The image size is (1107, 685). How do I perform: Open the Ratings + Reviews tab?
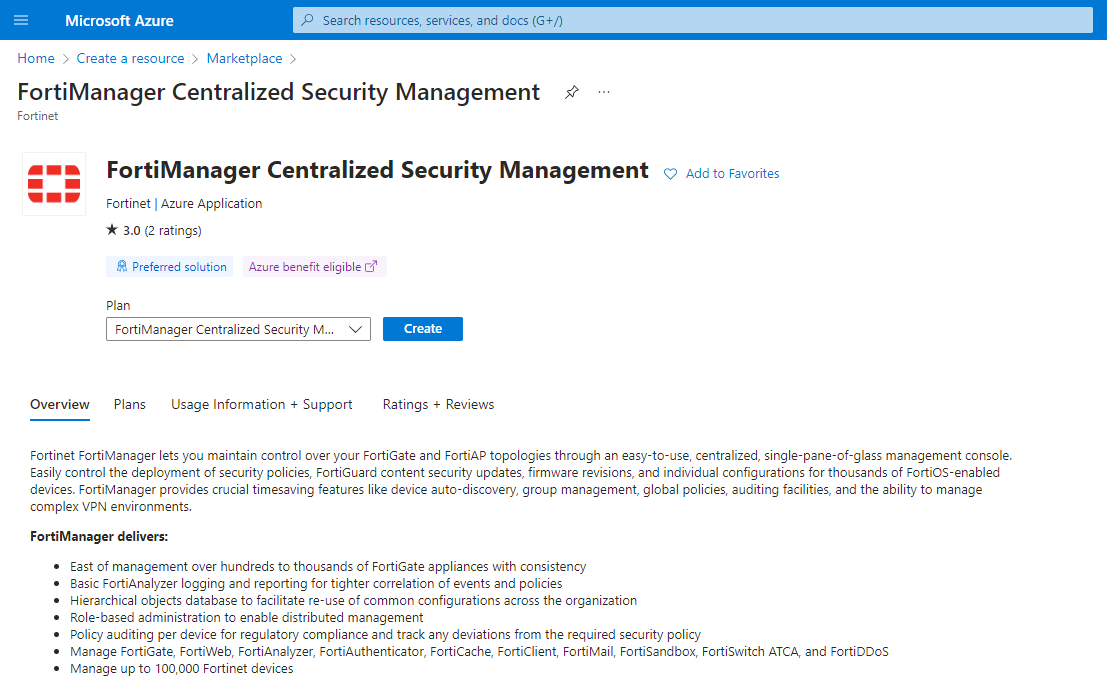(438, 405)
